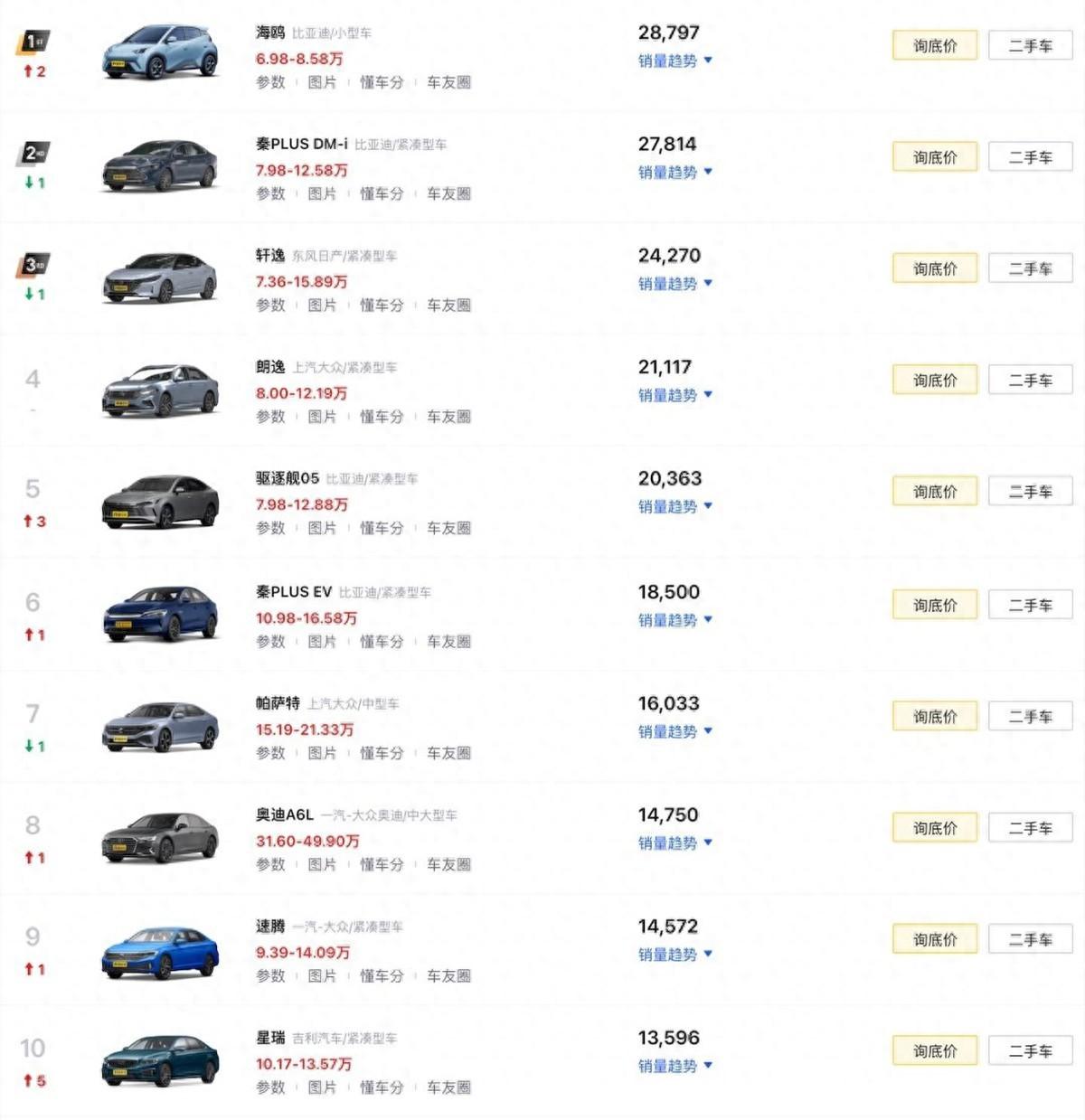Go to 车友圈 for 速腾
1085x1120 pixels.
tap(448, 976)
